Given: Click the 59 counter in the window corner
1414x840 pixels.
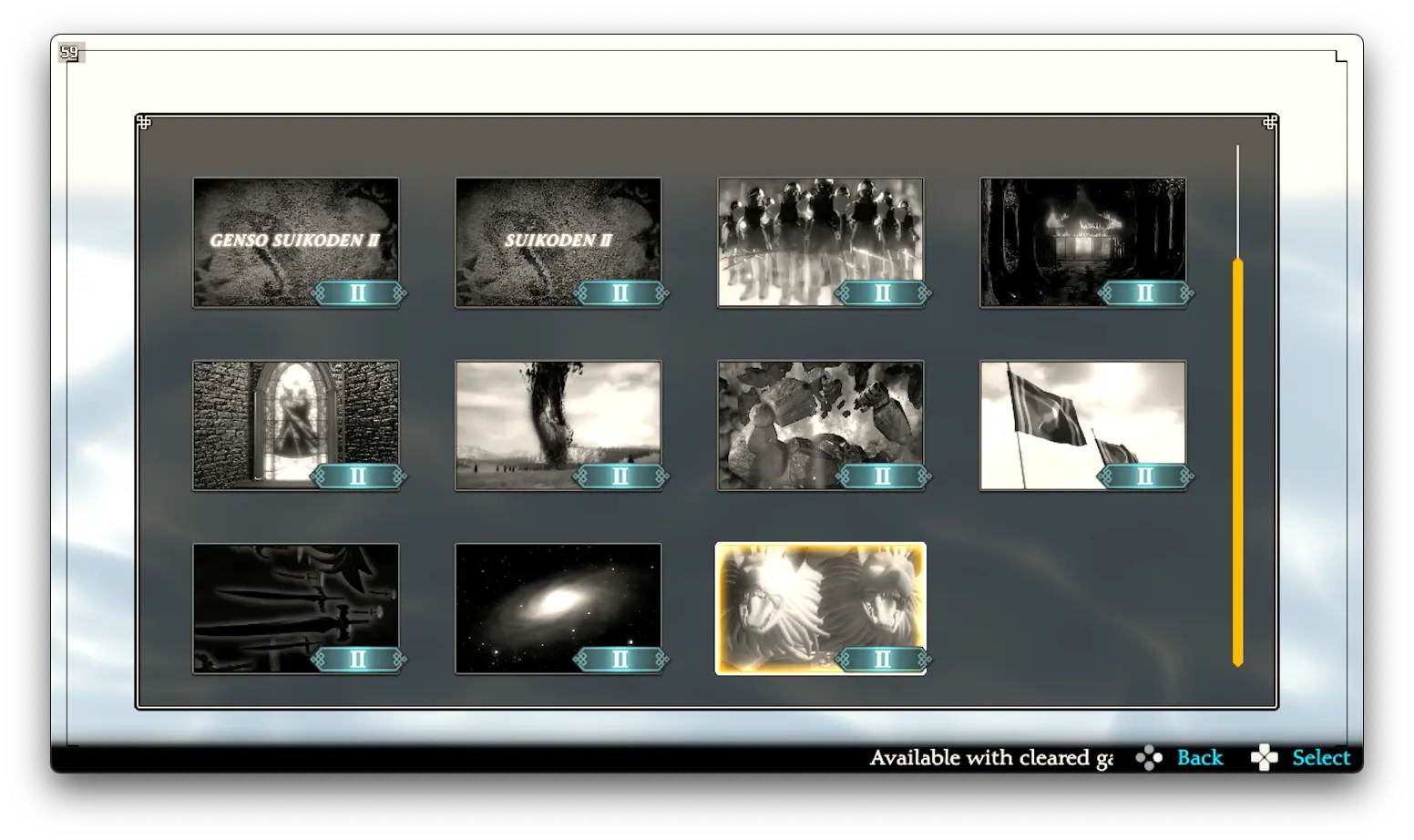Looking at the screenshot, I should tap(70, 53).
